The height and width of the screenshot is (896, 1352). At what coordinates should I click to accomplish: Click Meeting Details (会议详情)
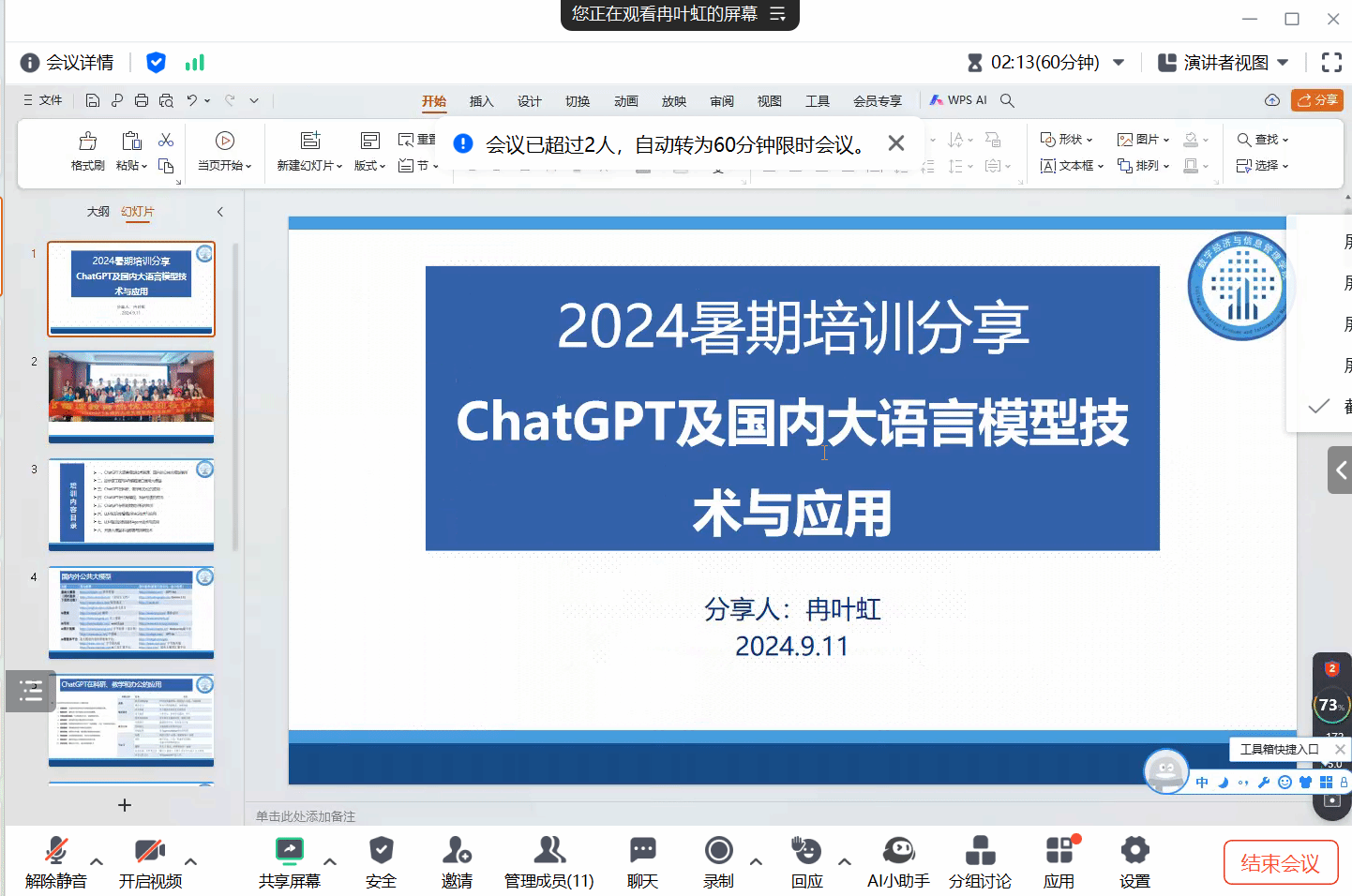click(68, 63)
